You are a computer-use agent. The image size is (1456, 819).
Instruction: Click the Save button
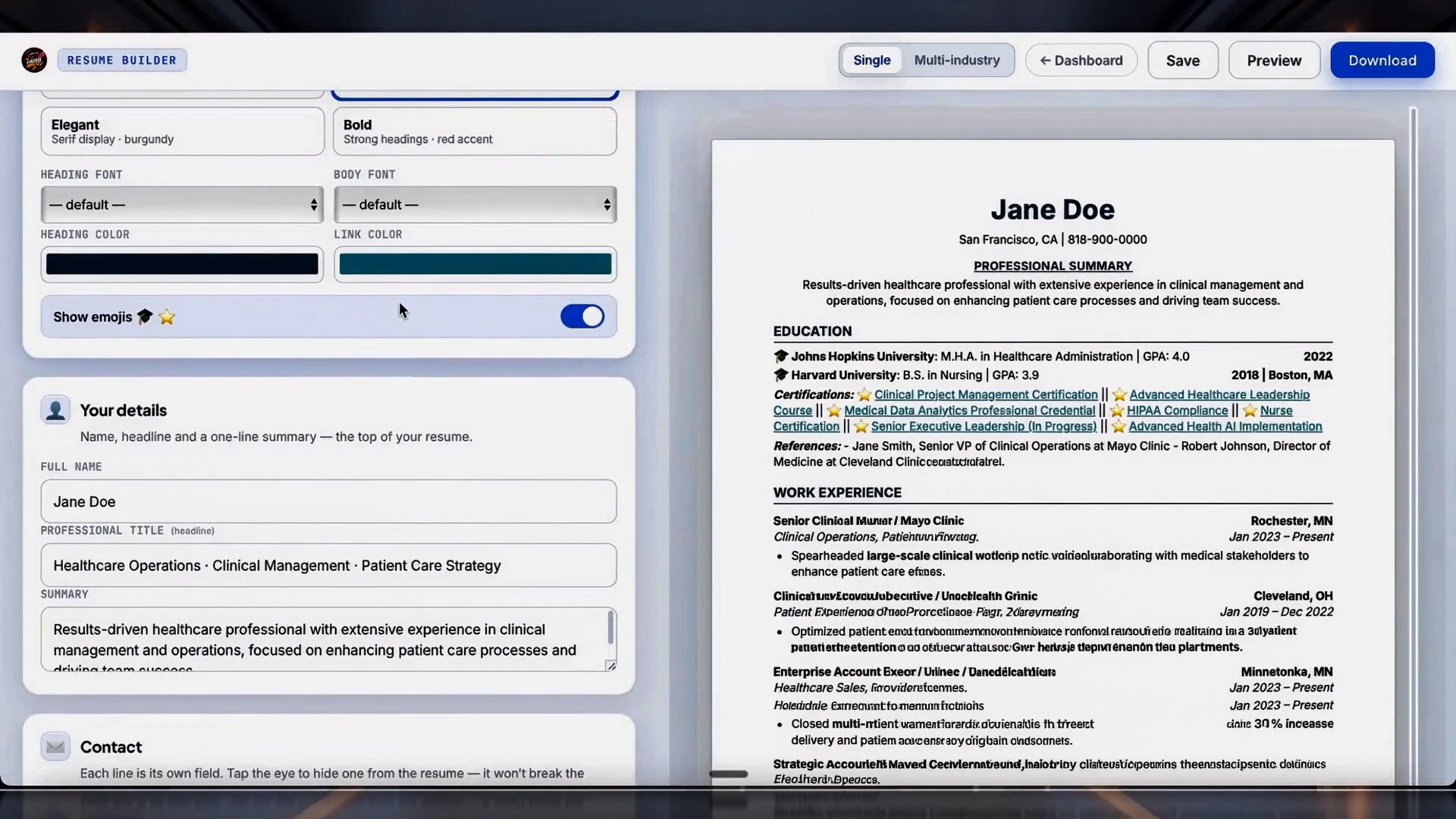(x=1183, y=60)
